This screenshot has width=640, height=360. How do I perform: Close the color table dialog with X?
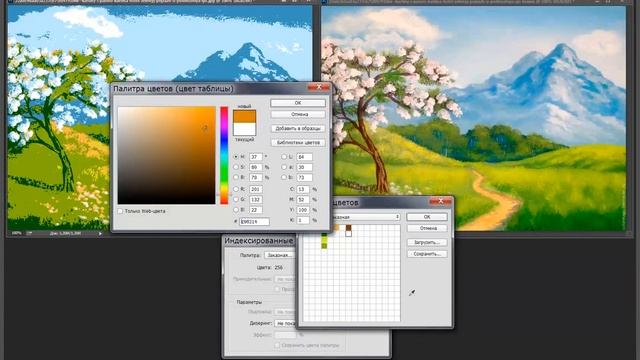tap(440, 201)
